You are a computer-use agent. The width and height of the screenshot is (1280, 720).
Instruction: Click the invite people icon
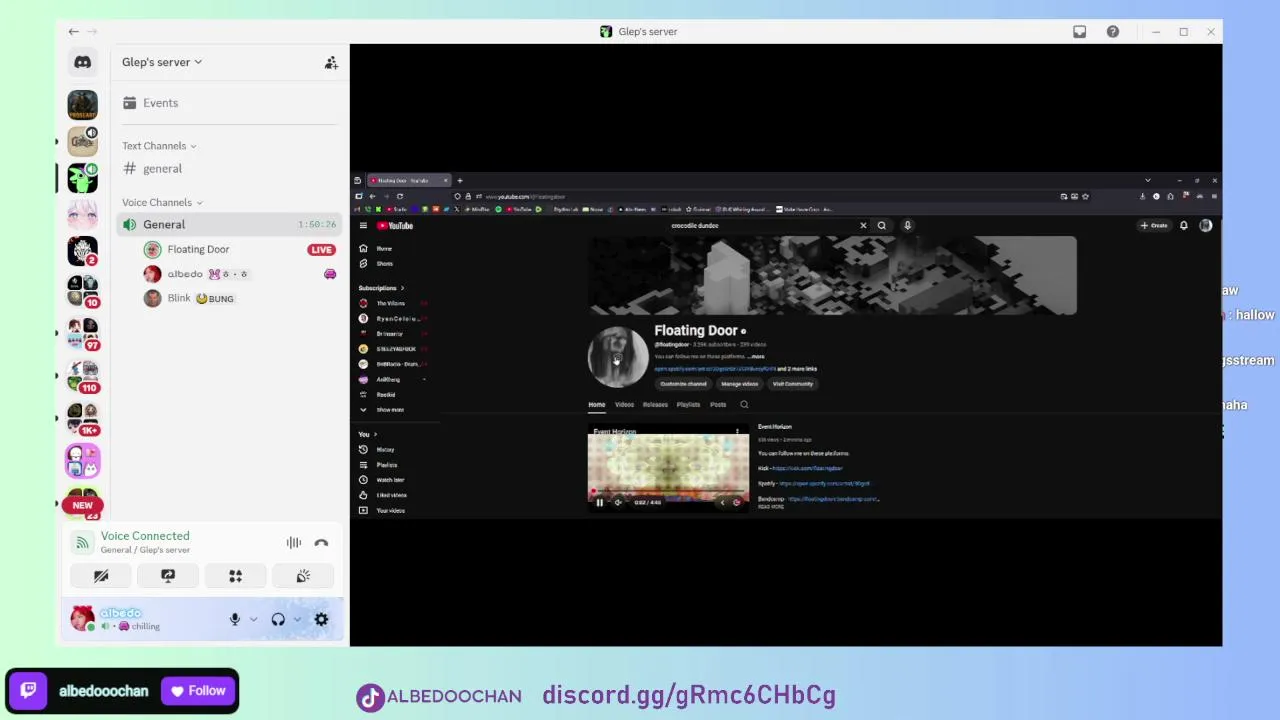point(331,63)
